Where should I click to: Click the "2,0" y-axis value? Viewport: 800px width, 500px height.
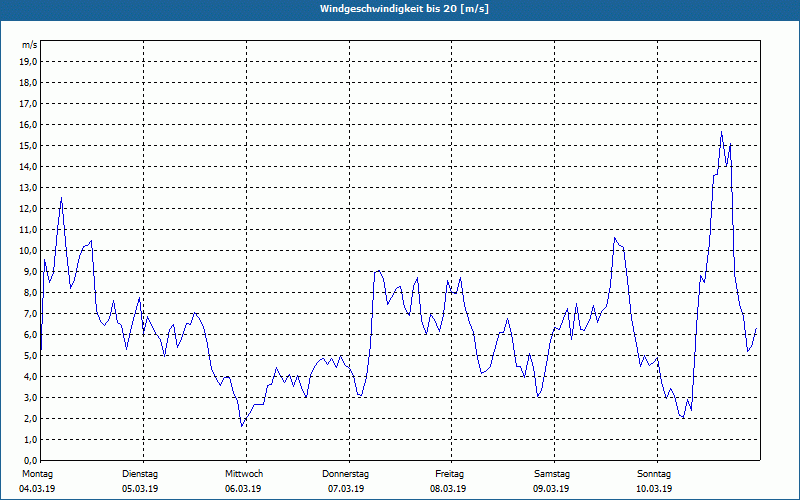[30, 418]
